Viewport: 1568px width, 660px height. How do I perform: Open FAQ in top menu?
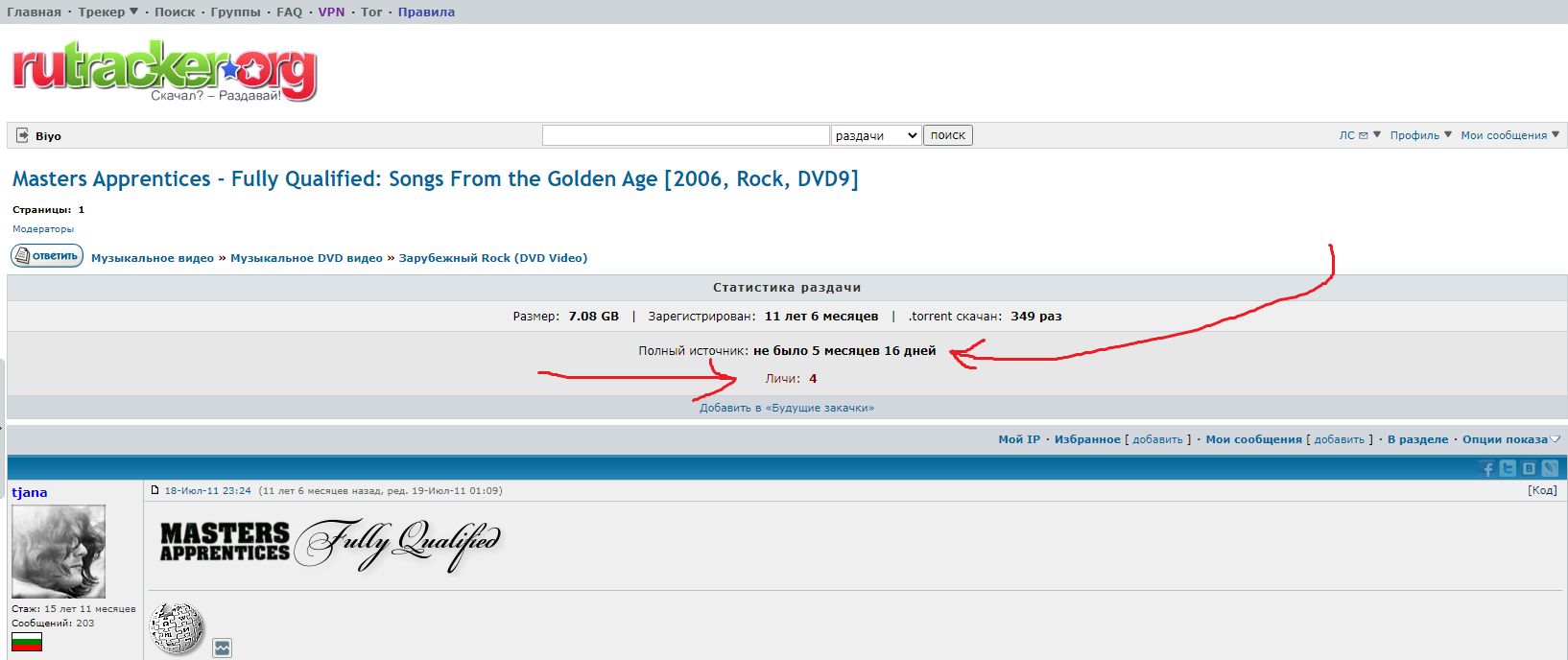[x=289, y=12]
